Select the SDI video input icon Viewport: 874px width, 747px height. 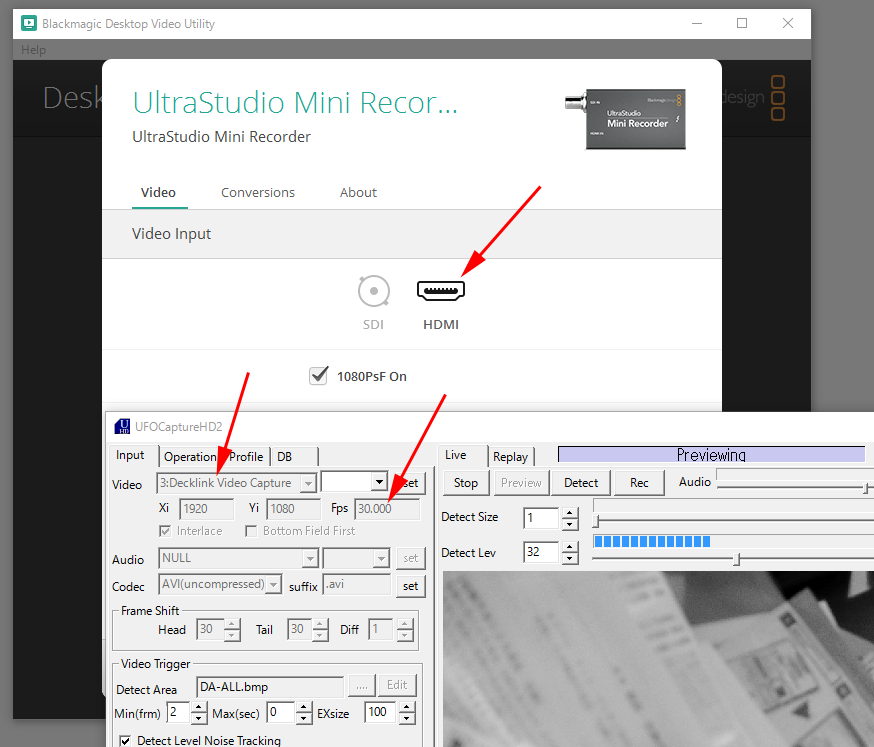coord(373,291)
